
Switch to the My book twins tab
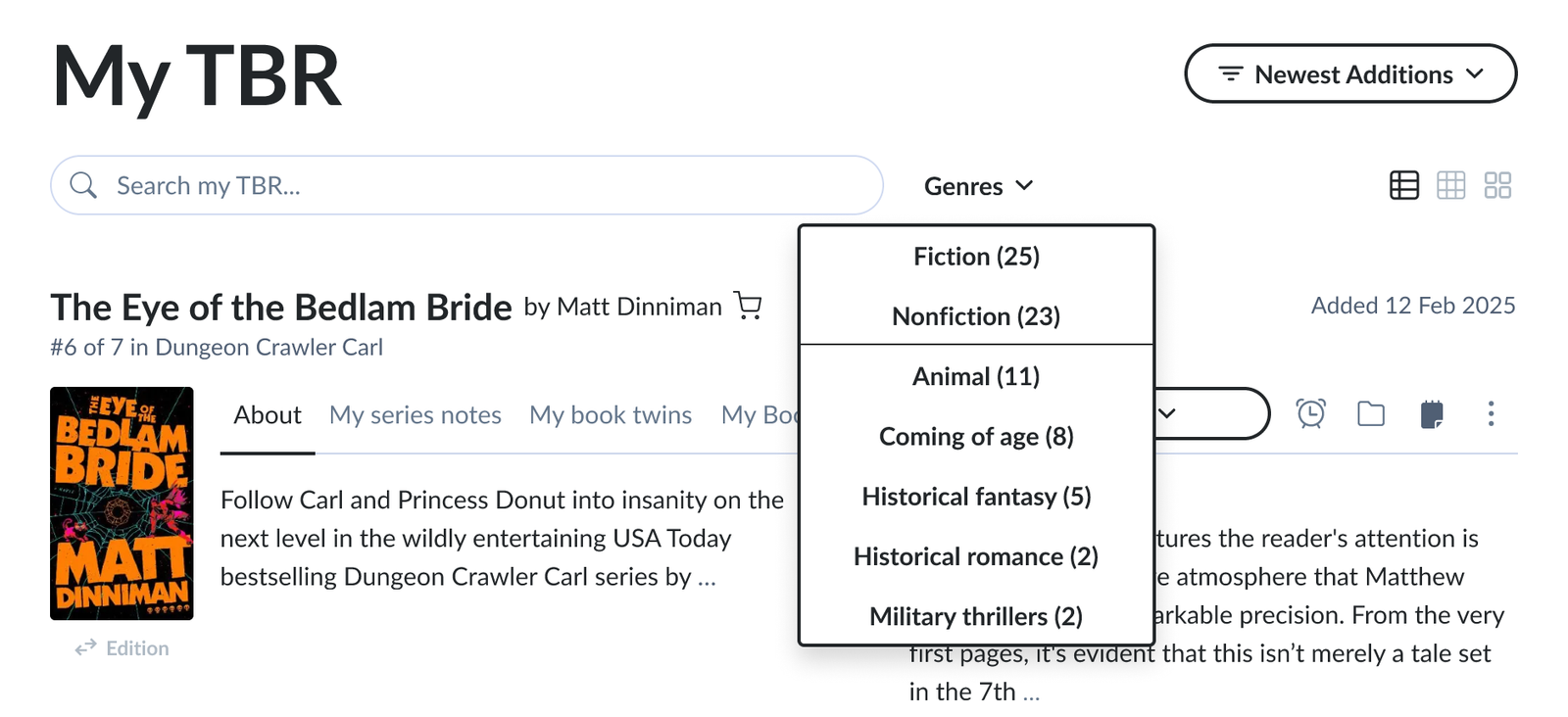tap(611, 414)
